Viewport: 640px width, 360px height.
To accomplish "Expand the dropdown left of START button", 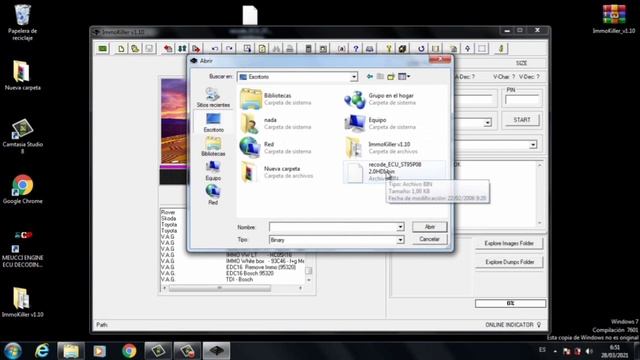I will [487, 122].
